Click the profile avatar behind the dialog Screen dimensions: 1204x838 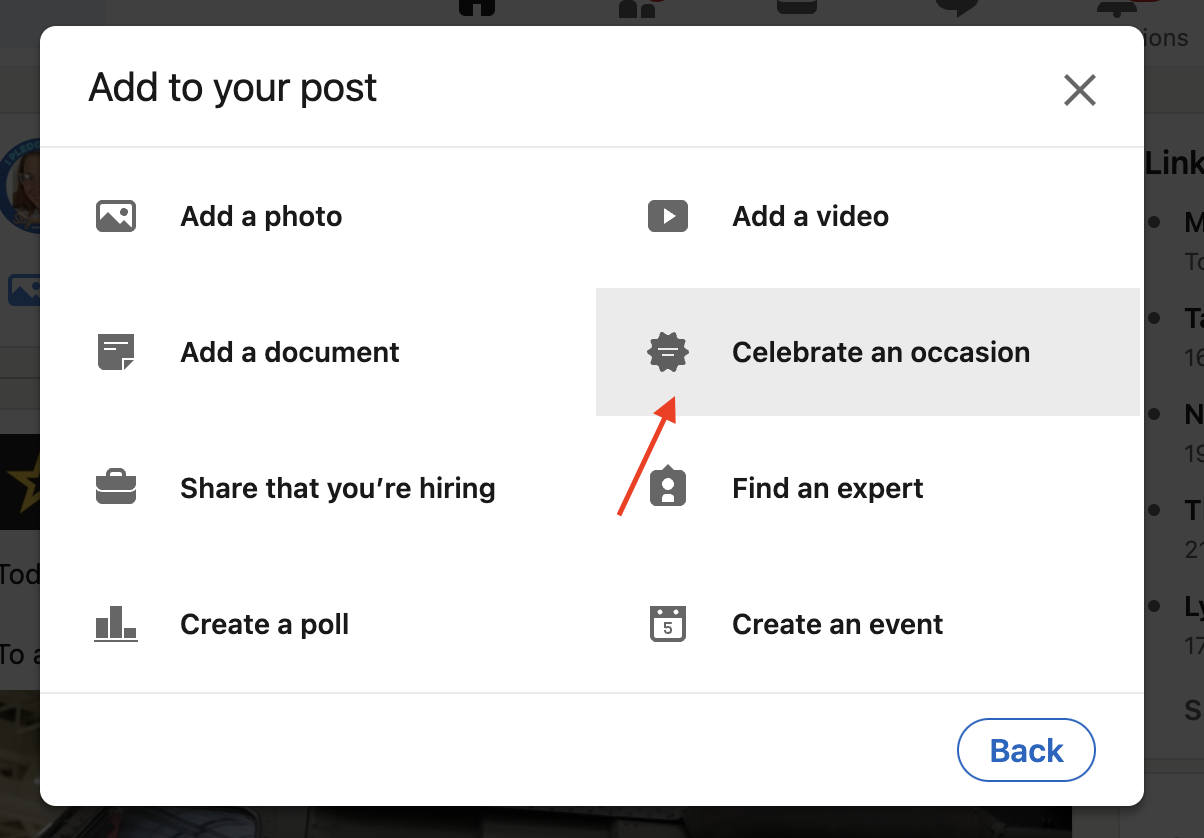tap(24, 185)
